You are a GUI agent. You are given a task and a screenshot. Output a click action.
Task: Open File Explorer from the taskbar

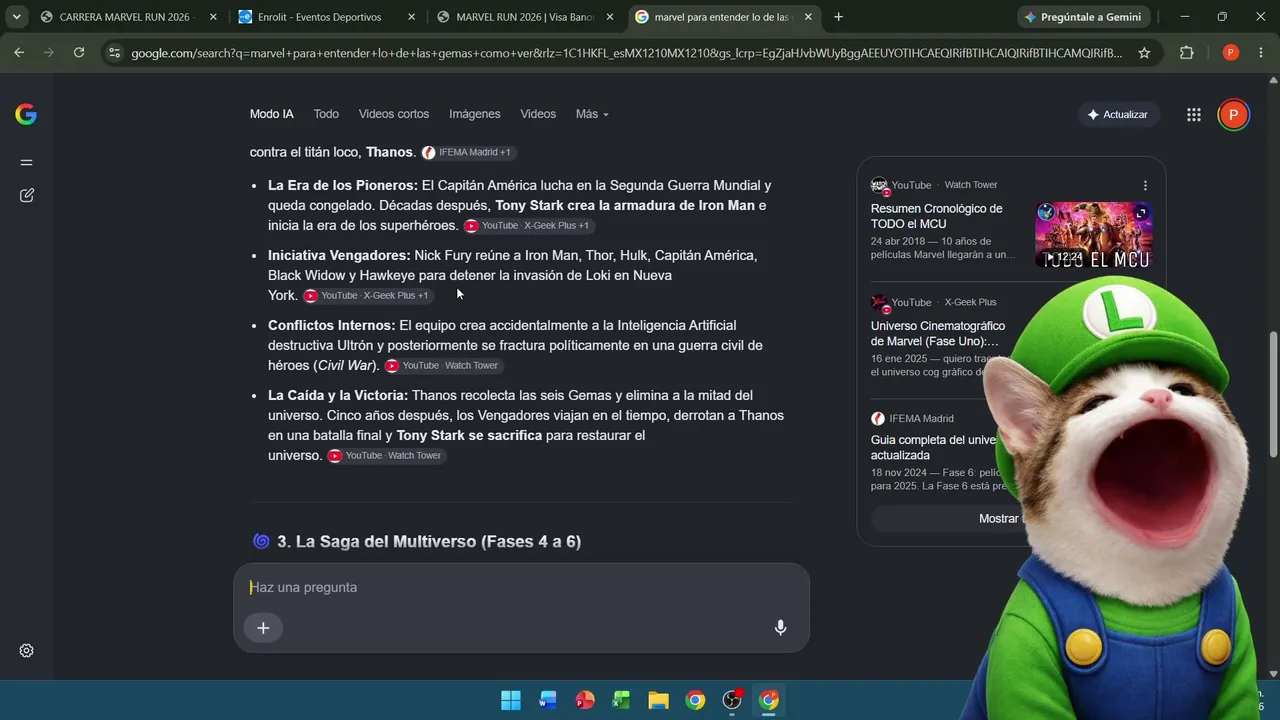658,700
